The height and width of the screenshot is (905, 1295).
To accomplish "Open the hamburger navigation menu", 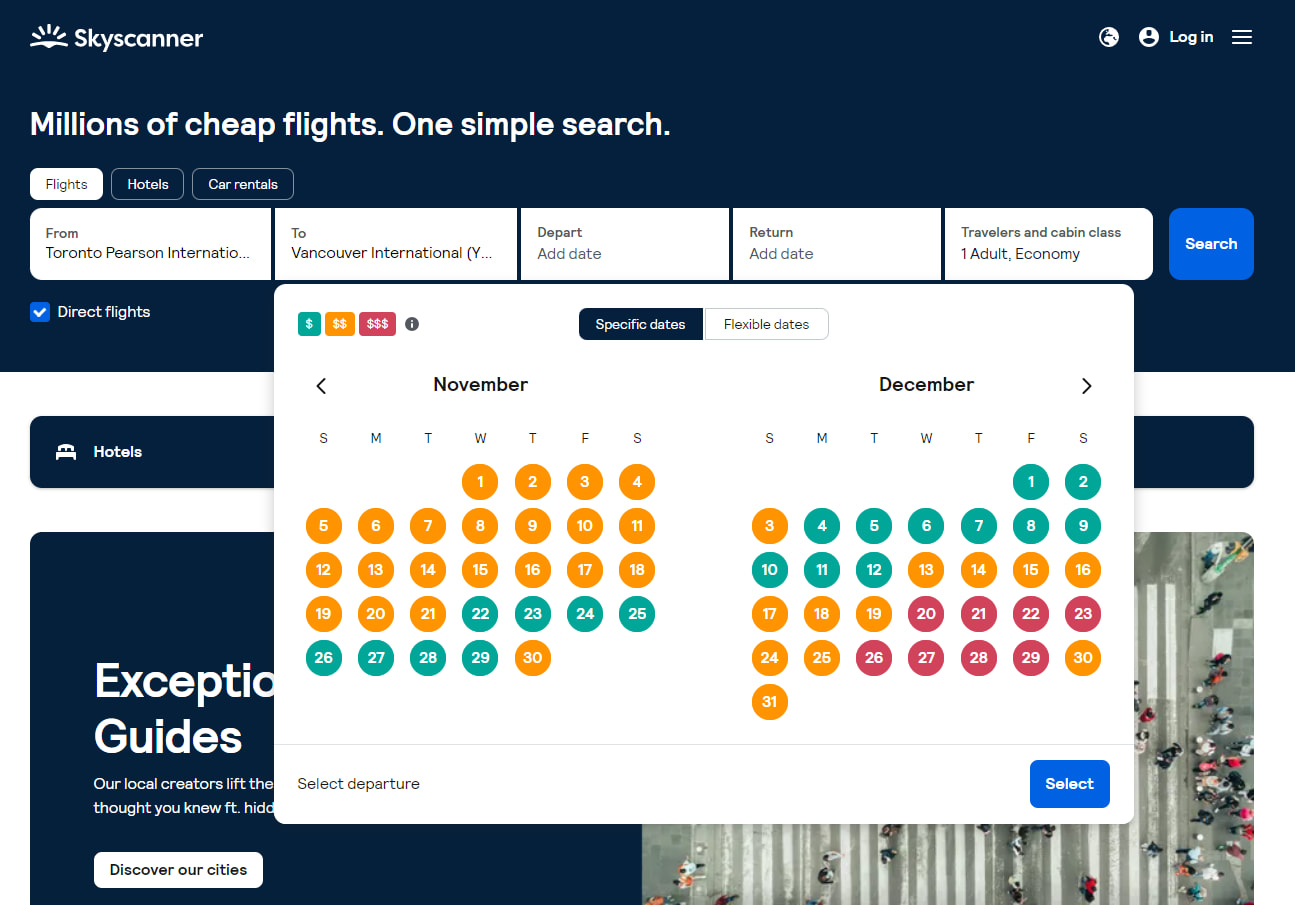I will pyautogui.click(x=1241, y=36).
